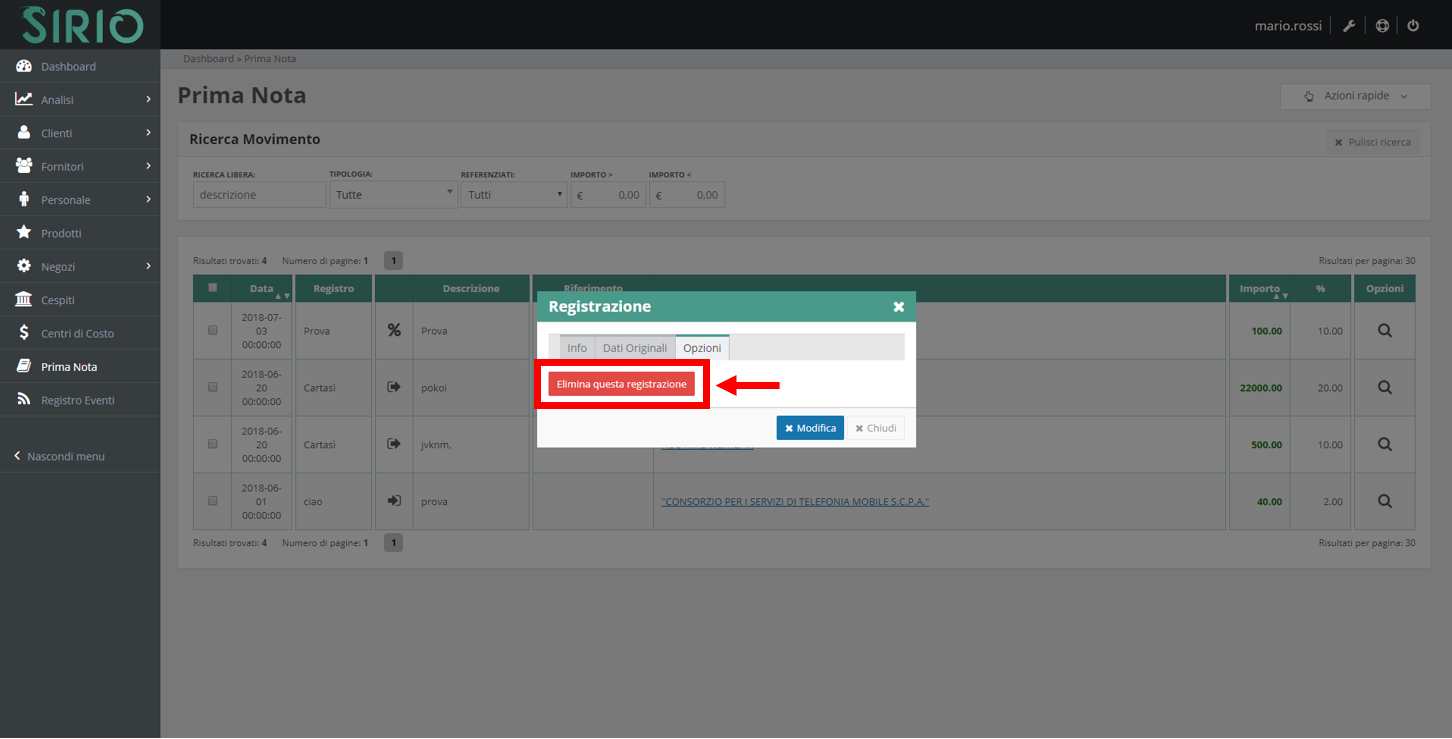Click the wrench settings icon in header

click(x=1349, y=26)
